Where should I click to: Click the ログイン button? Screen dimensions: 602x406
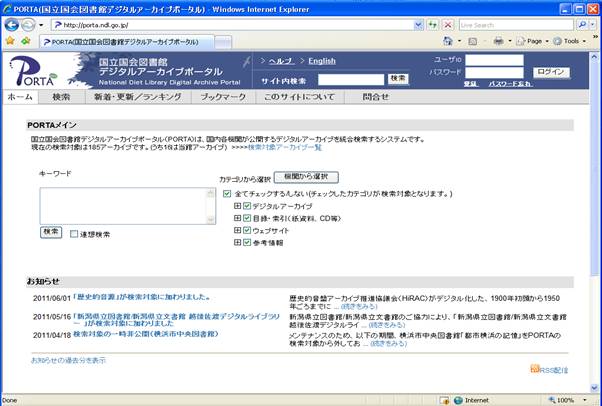[551, 72]
